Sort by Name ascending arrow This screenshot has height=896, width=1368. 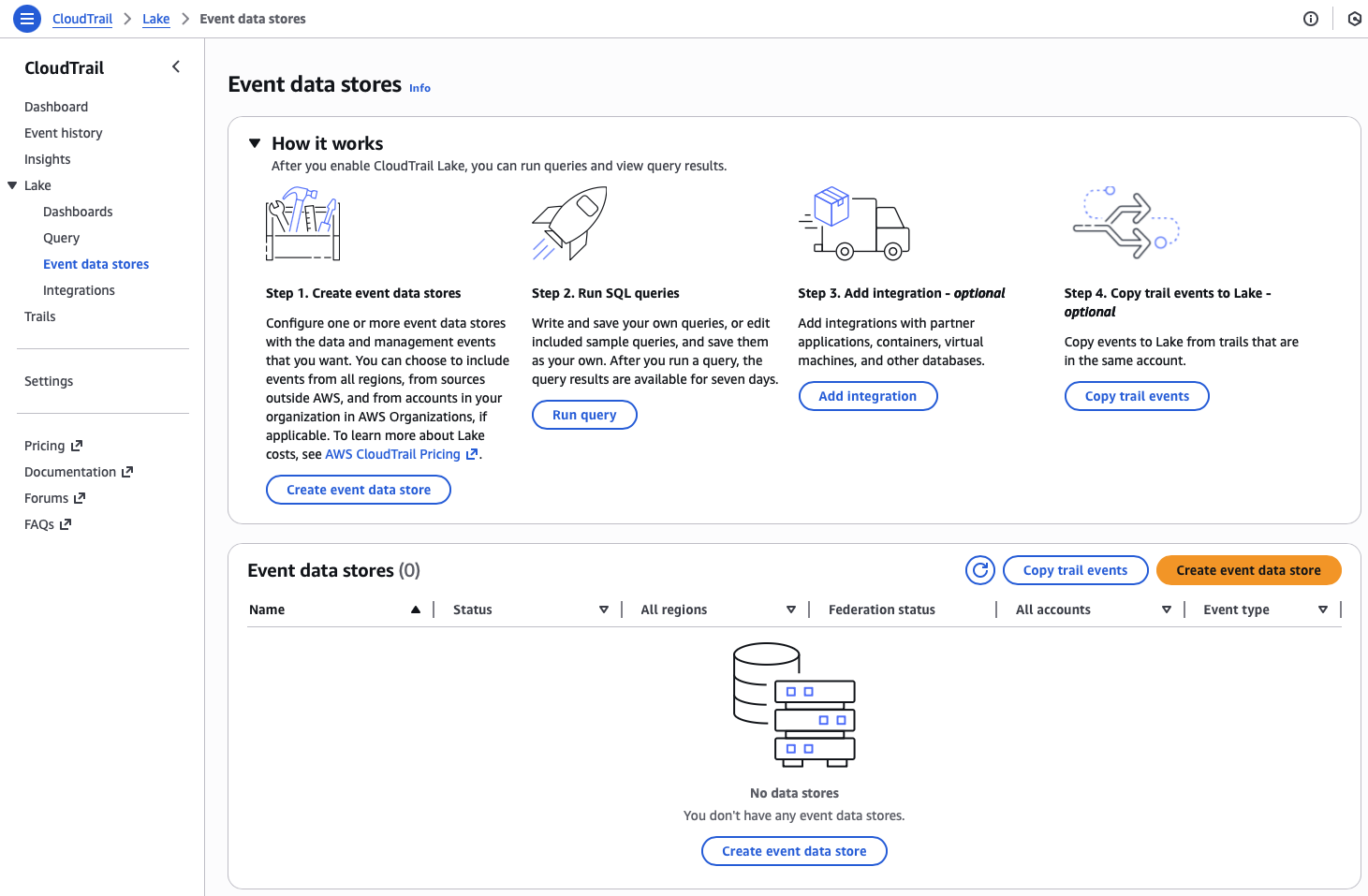(x=415, y=610)
